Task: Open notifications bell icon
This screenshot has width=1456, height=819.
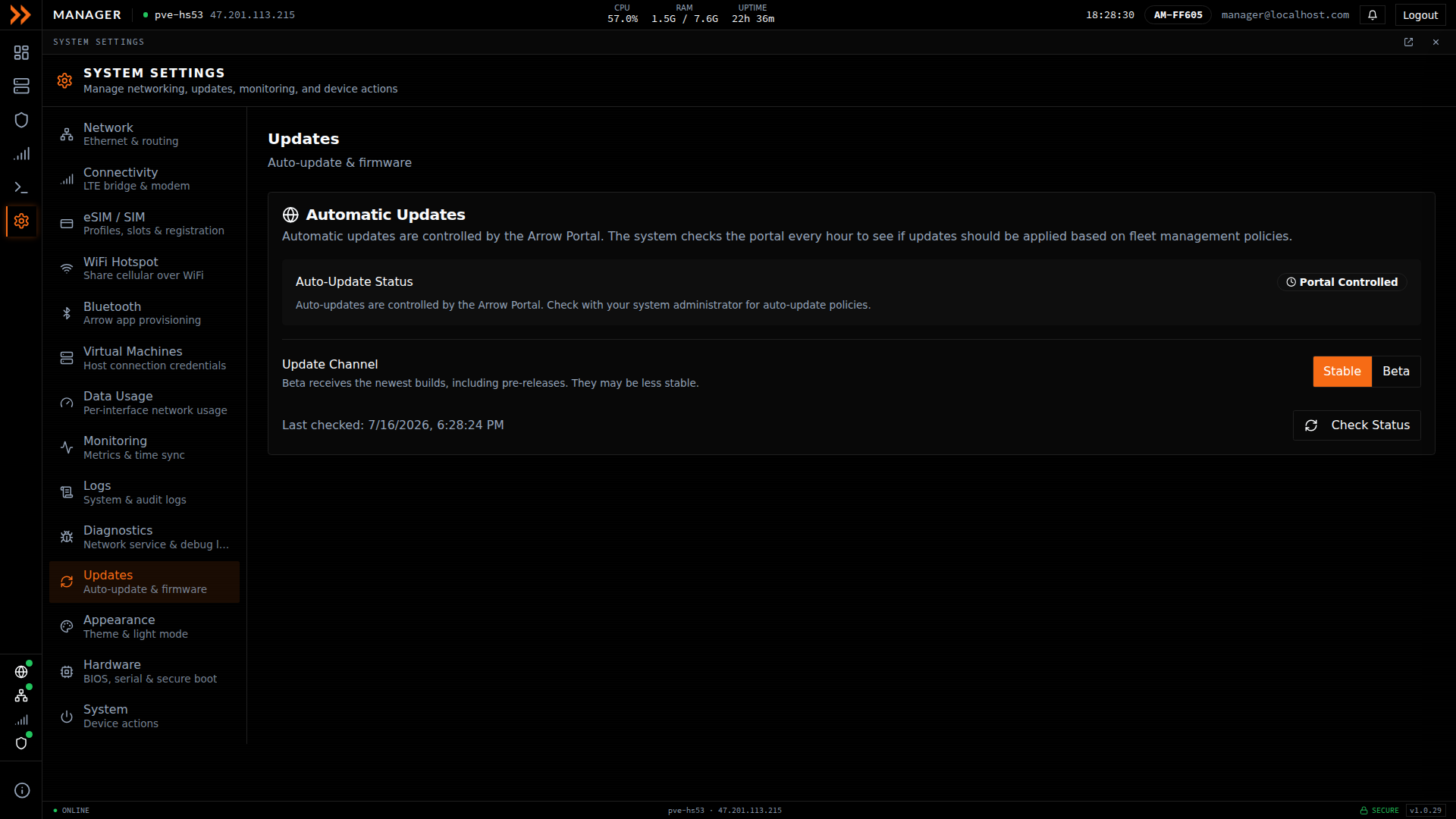Action: coord(1373,15)
